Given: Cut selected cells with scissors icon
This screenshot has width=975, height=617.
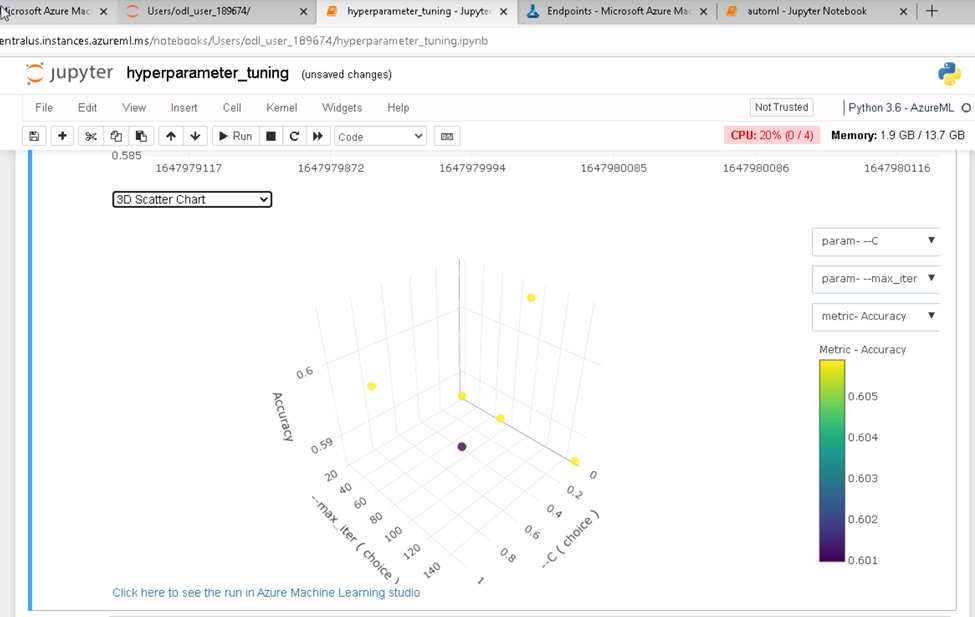Looking at the screenshot, I should 91,136.
